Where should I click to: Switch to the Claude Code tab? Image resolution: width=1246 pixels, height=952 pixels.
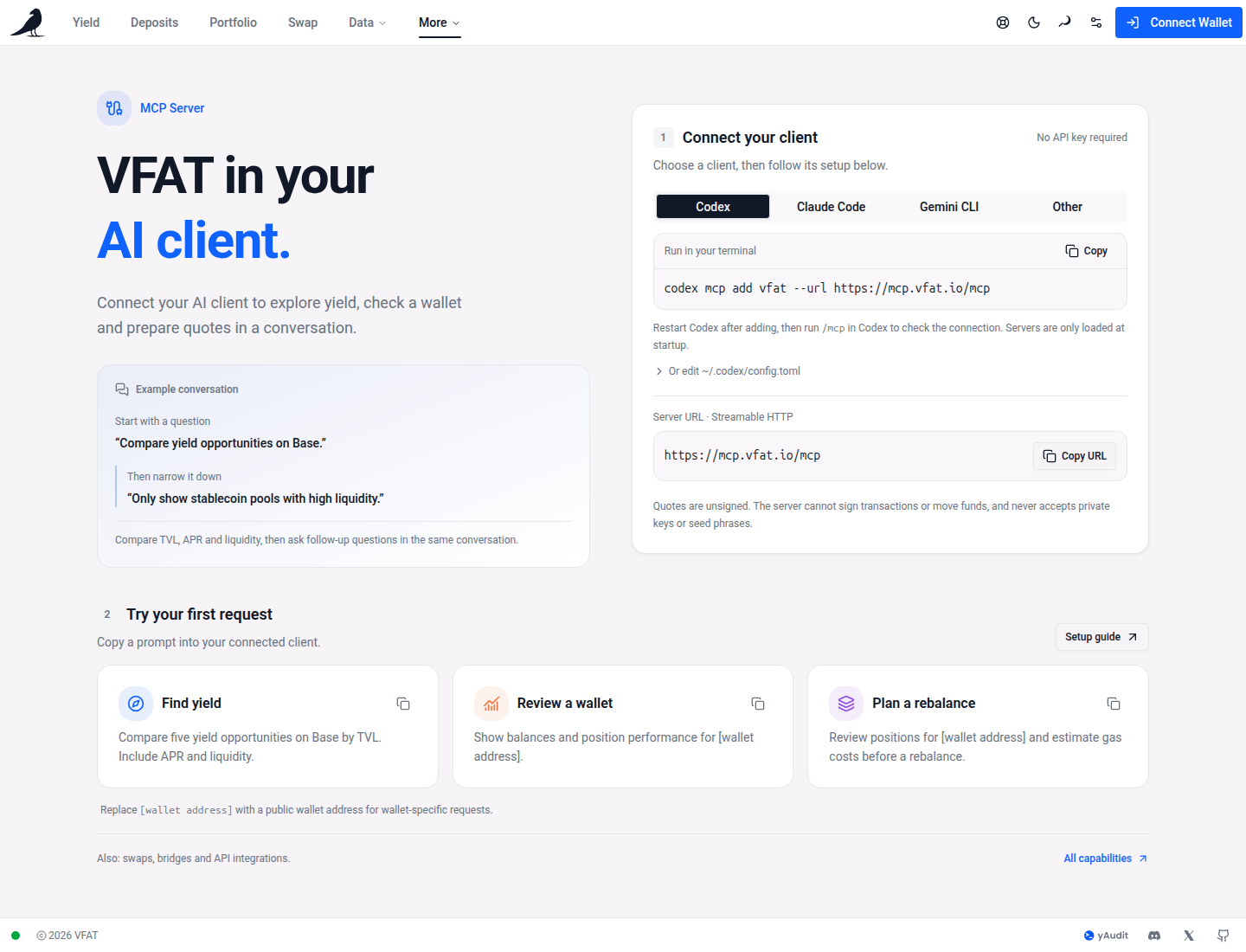[831, 207]
